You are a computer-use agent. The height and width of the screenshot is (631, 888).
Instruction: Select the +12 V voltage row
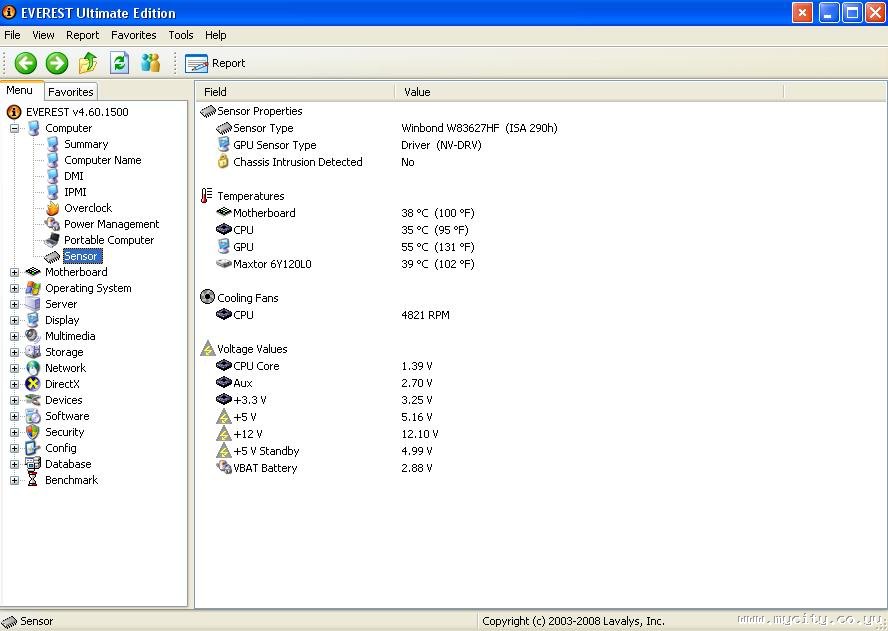pyautogui.click(x=247, y=434)
